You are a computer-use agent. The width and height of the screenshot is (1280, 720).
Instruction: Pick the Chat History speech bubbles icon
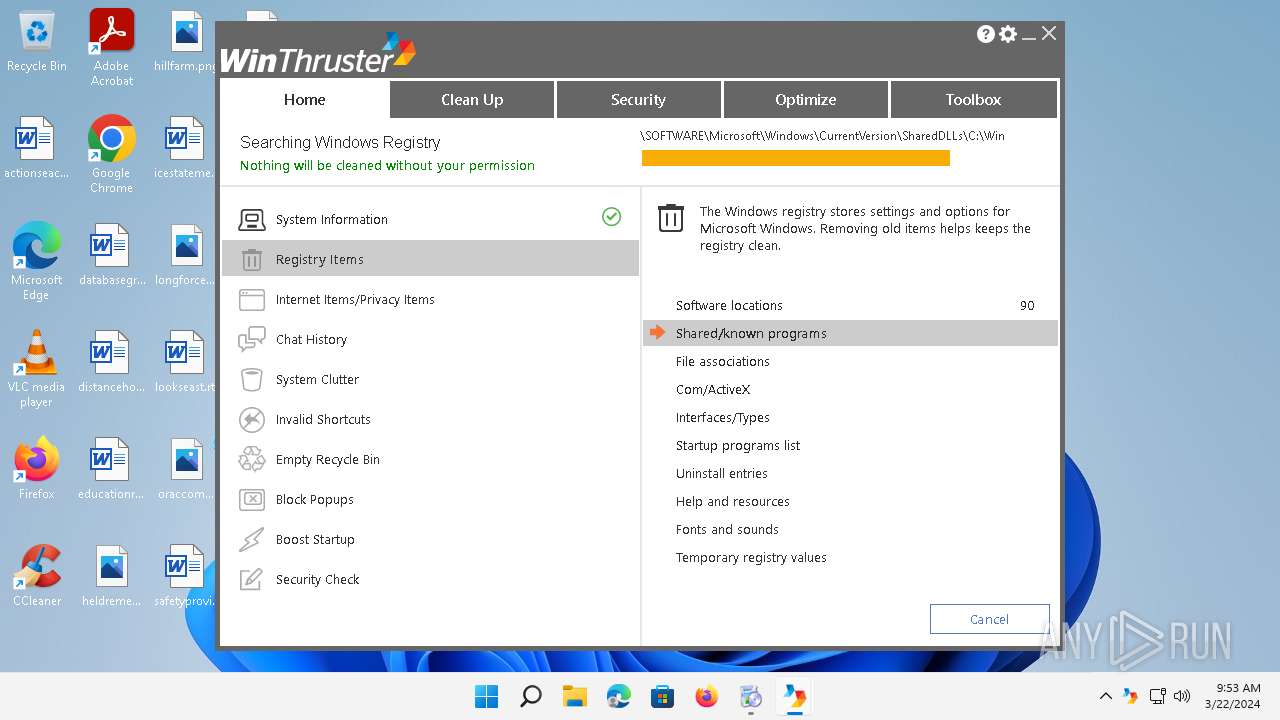[x=252, y=340]
